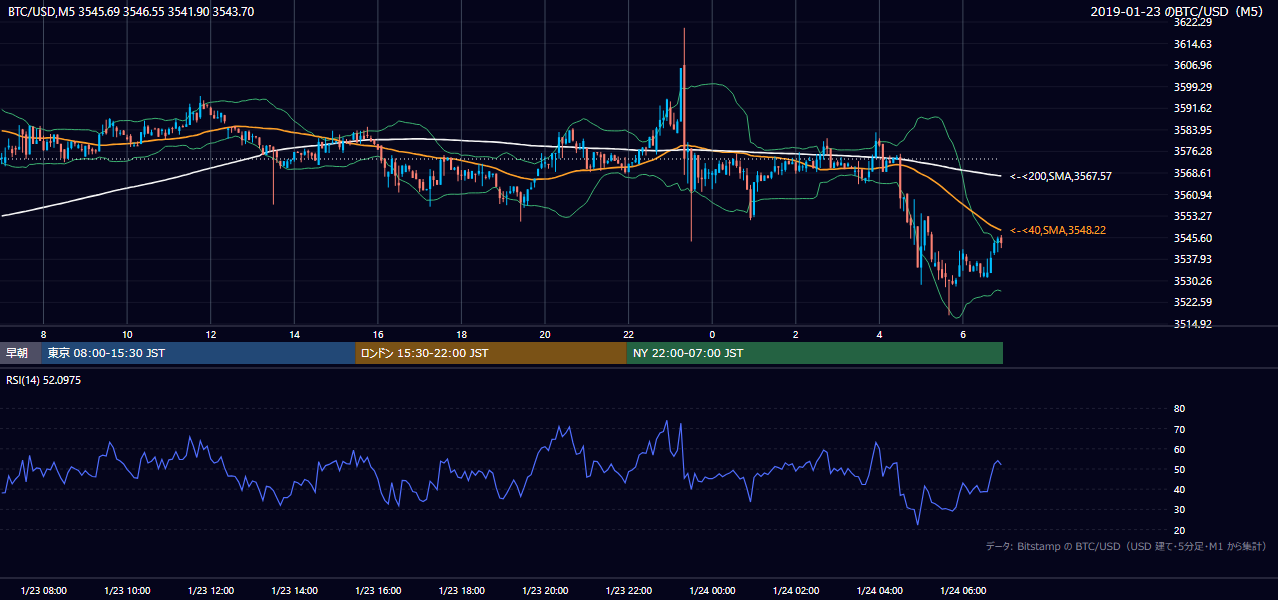Click hour tick 18 under the price chart
Viewport: 1278px width, 600px height.
461,334
